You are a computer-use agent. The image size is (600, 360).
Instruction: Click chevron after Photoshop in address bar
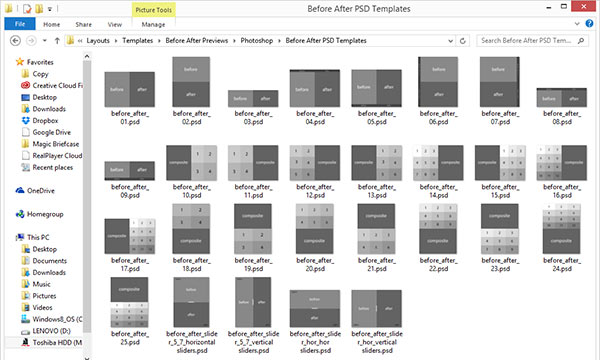pyautogui.click(x=279, y=41)
